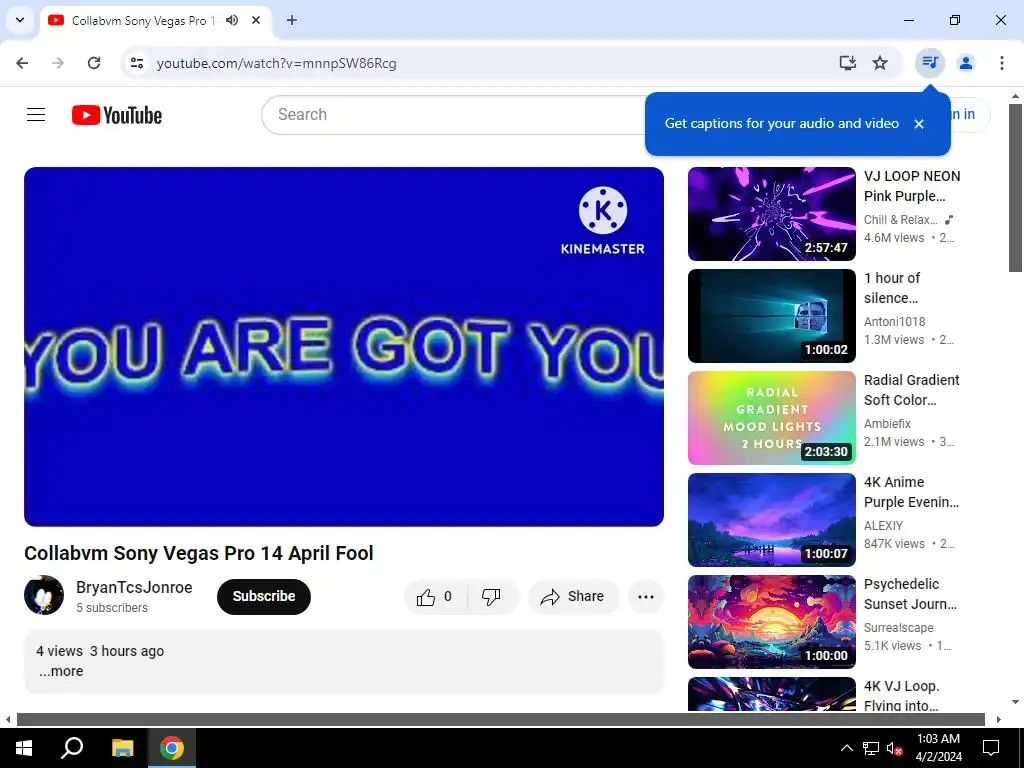Open the network icon in system tray
Viewport: 1024px width, 768px height.
(x=871, y=748)
